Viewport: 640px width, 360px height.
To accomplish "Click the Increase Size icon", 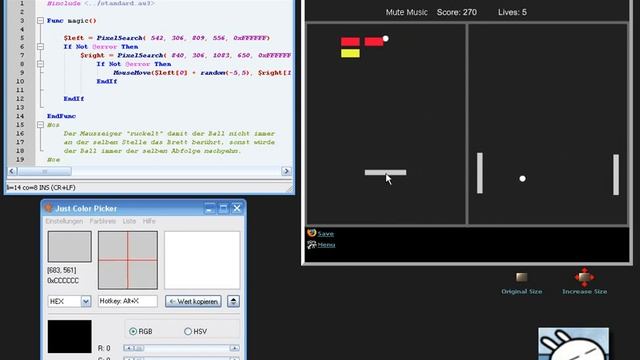I will coord(584,277).
